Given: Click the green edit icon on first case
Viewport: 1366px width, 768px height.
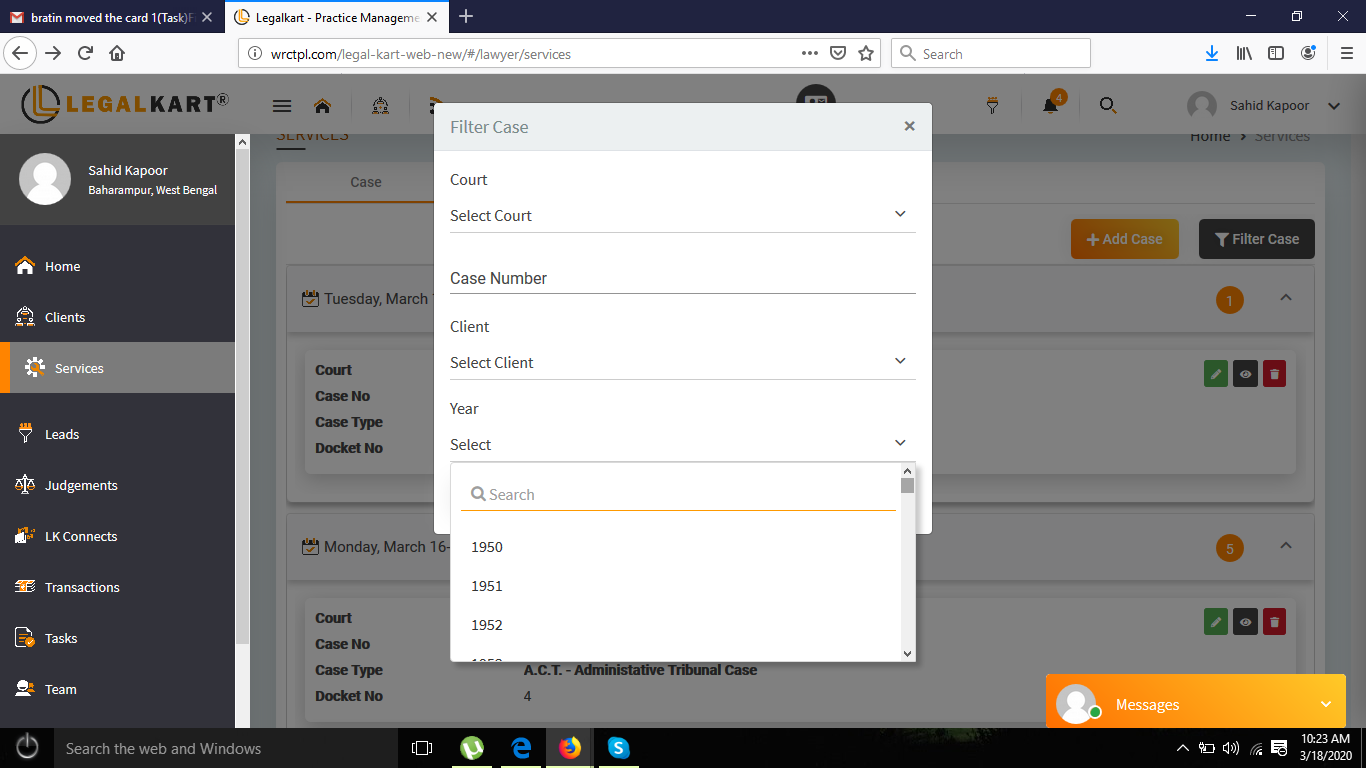Looking at the screenshot, I should click(x=1216, y=374).
